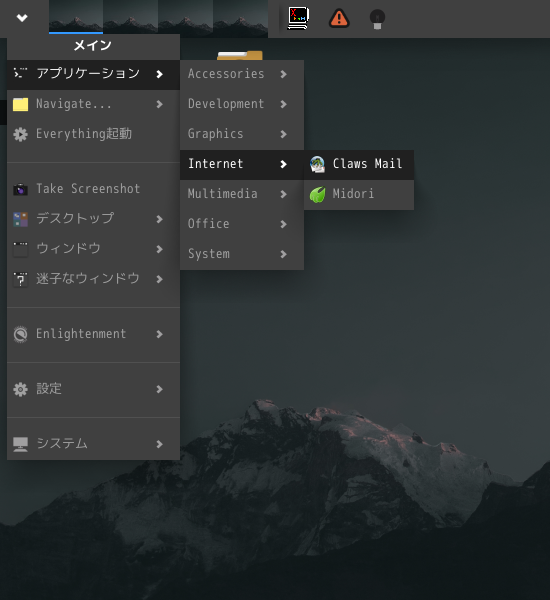Open the folder icon on the desktop
Viewport: 550px width, 600px height.
(x=240, y=55)
